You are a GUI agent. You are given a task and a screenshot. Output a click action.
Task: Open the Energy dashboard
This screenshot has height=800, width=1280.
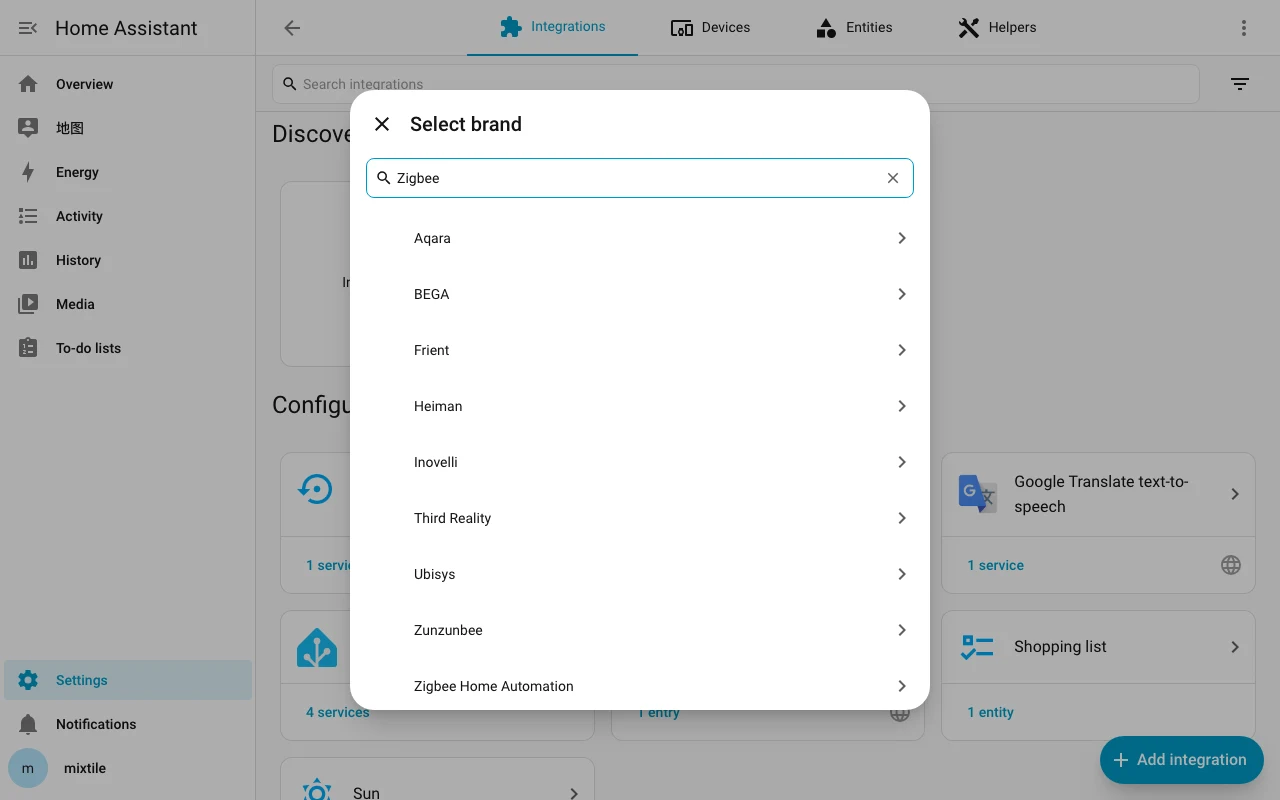tap(128, 172)
